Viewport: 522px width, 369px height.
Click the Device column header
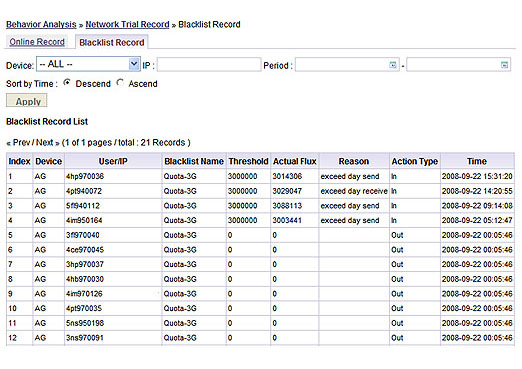48,161
